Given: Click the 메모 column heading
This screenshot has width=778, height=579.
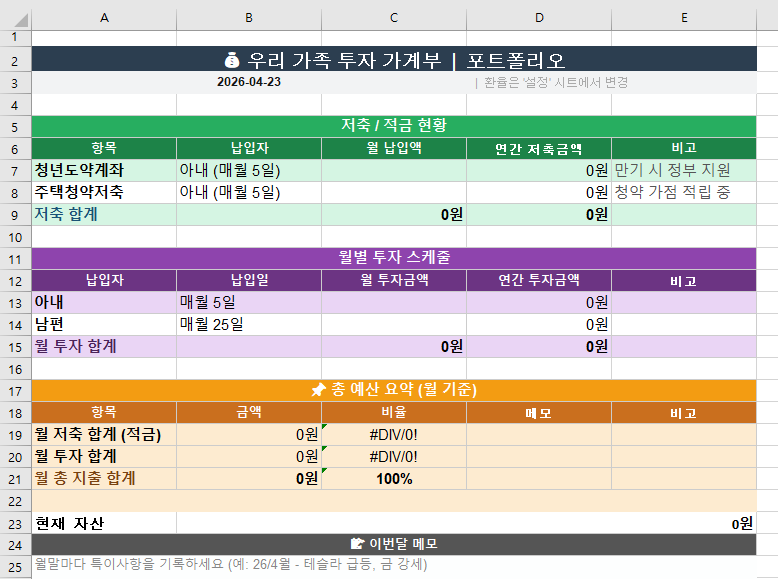Looking at the screenshot, I should pyautogui.click(x=539, y=412).
